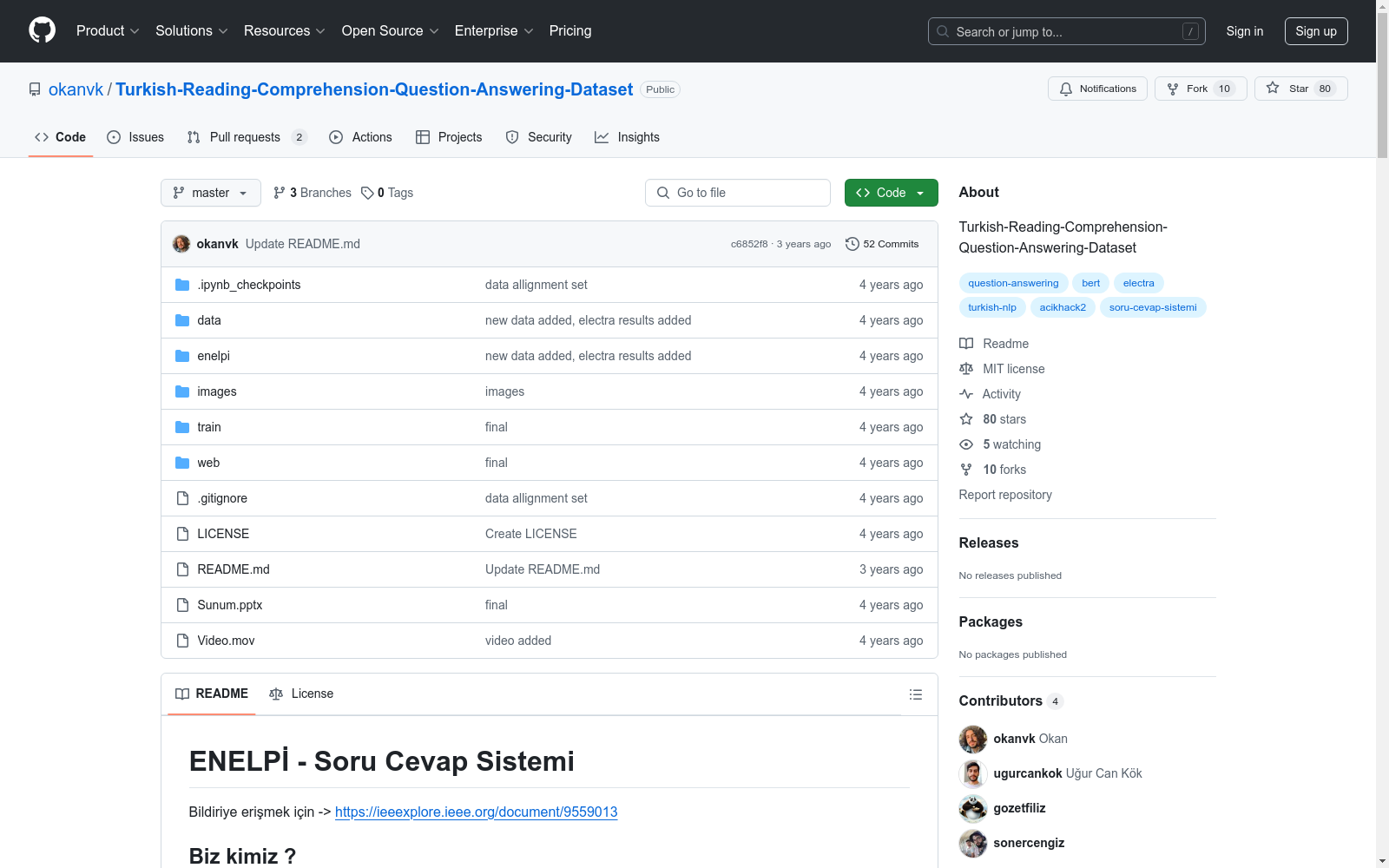Open the 52 Commits history
Screen dimensions: 1389x868
pyautogui.click(x=882, y=244)
